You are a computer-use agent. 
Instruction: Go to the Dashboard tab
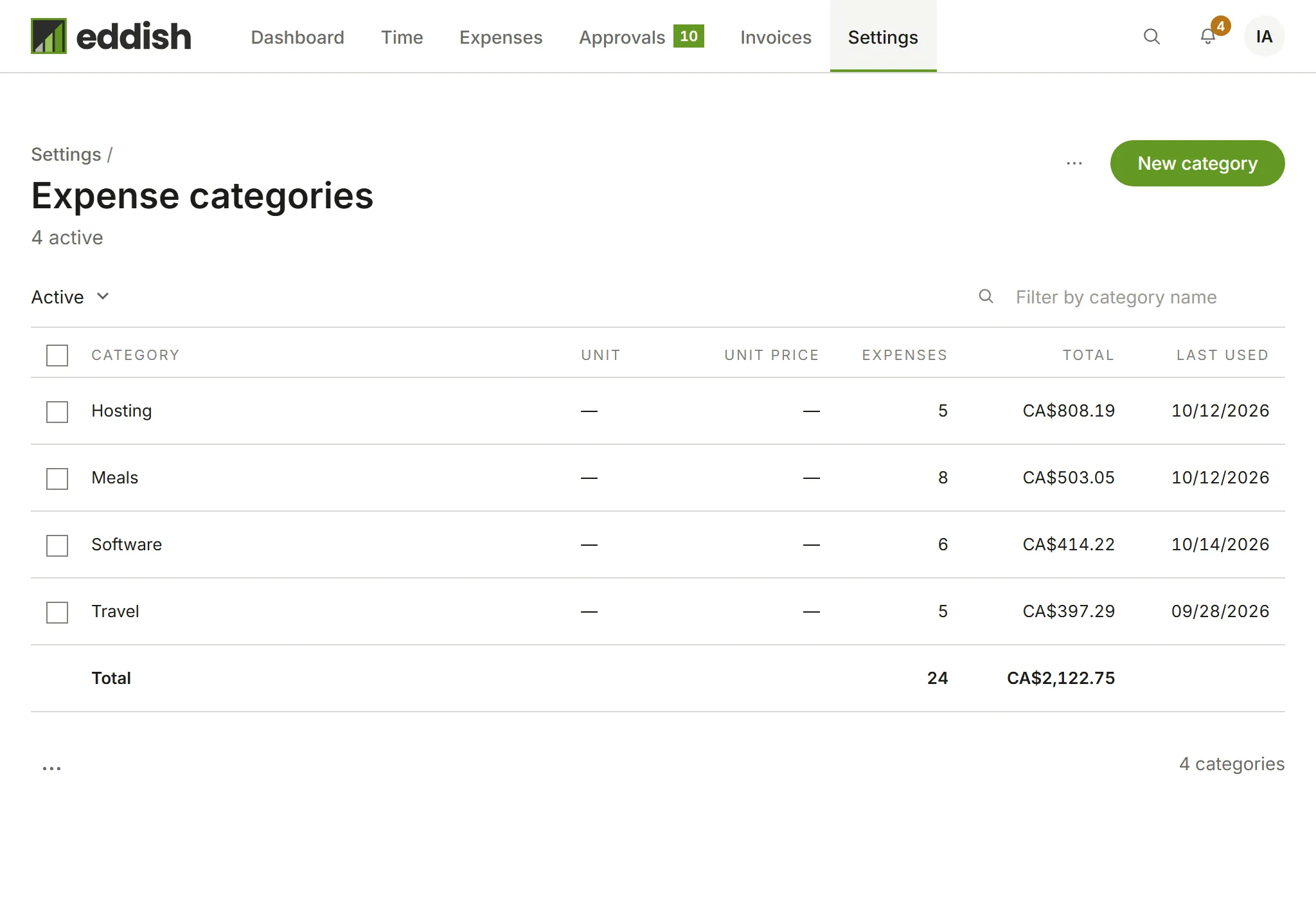click(298, 37)
